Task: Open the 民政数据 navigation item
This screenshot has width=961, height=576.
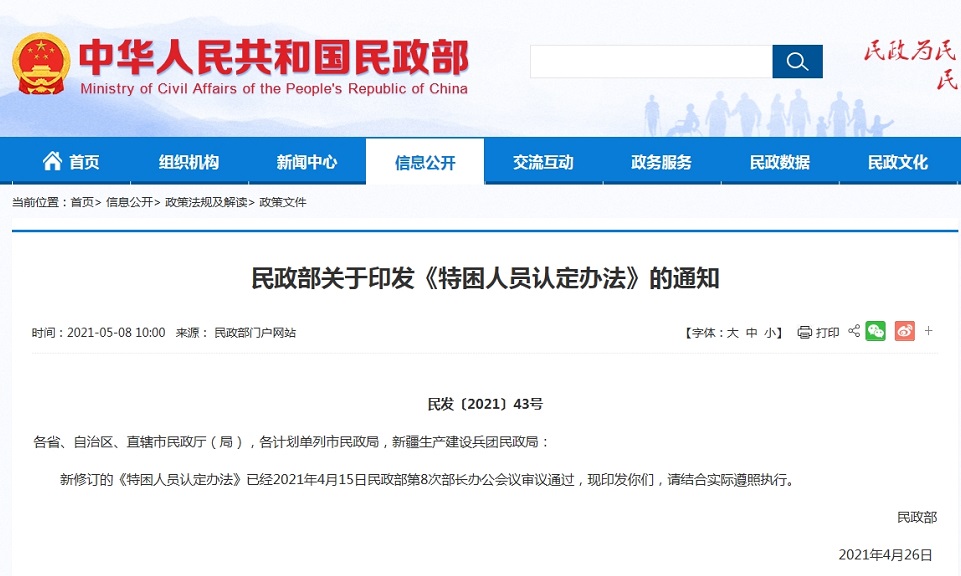Action: [780, 162]
